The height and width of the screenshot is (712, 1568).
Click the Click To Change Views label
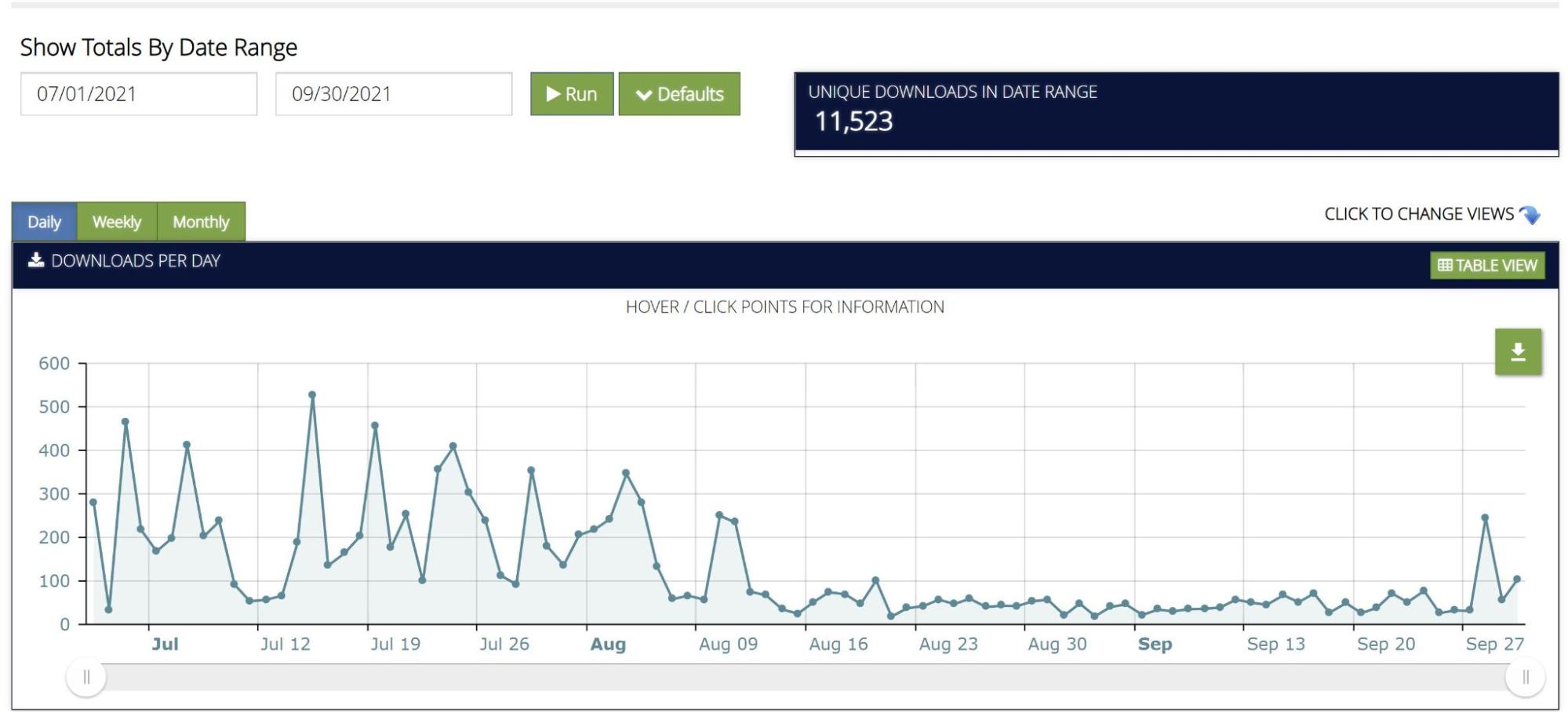(x=1418, y=214)
